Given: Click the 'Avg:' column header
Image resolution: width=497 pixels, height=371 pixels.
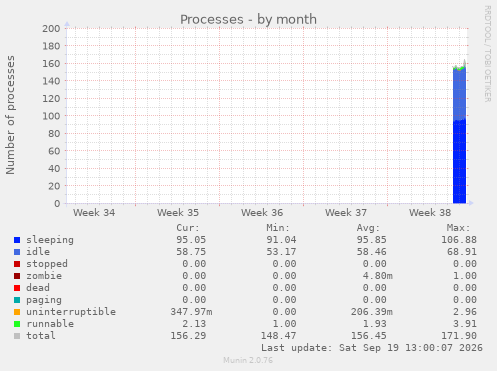Looking at the screenshot, I should click(x=368, y=228).
